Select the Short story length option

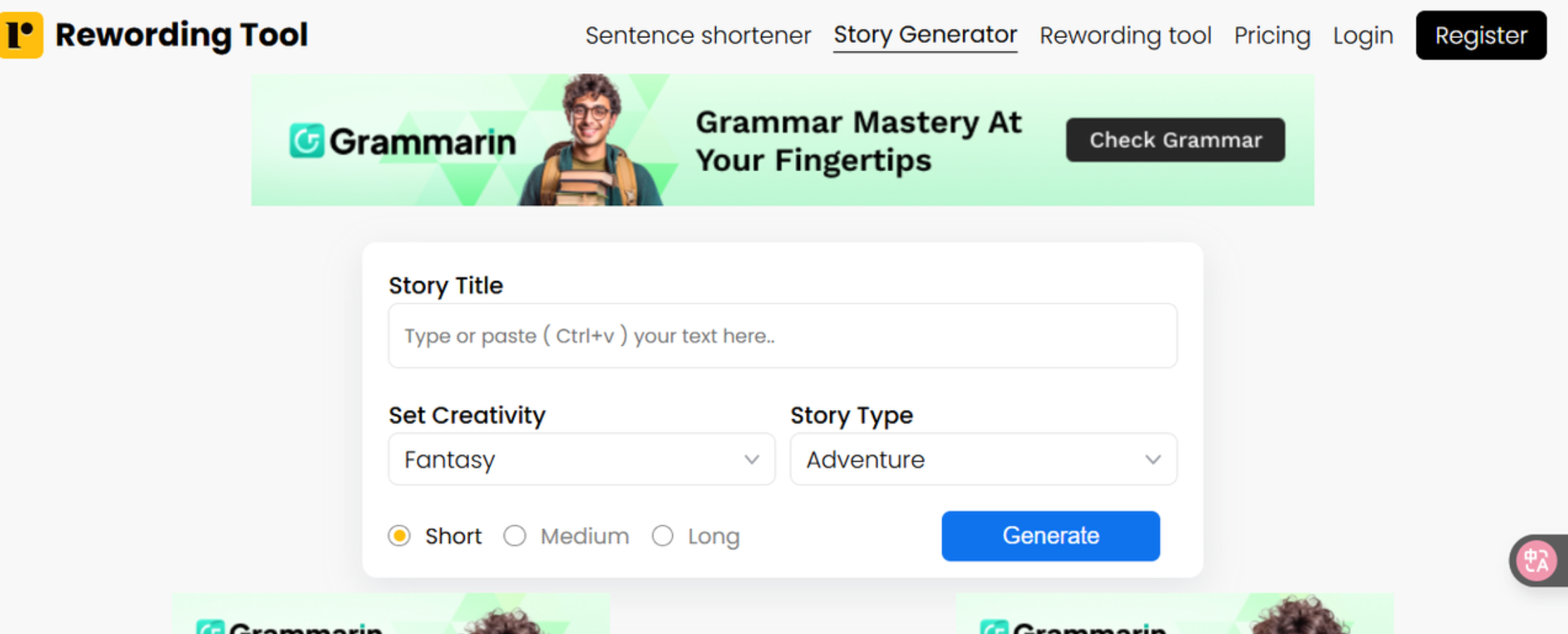(399, 535)
